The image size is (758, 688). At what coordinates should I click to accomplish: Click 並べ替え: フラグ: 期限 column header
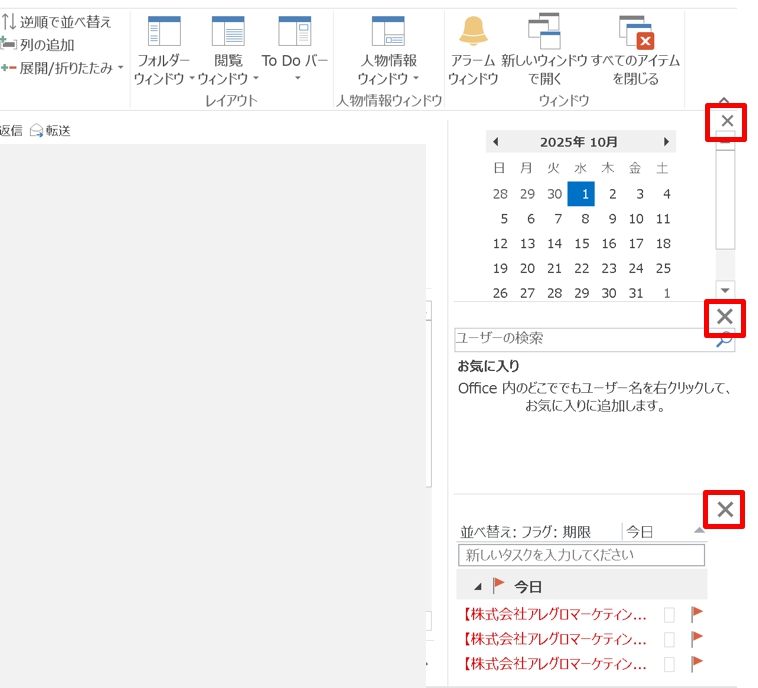pyautogui.click(x=526, y=532)
